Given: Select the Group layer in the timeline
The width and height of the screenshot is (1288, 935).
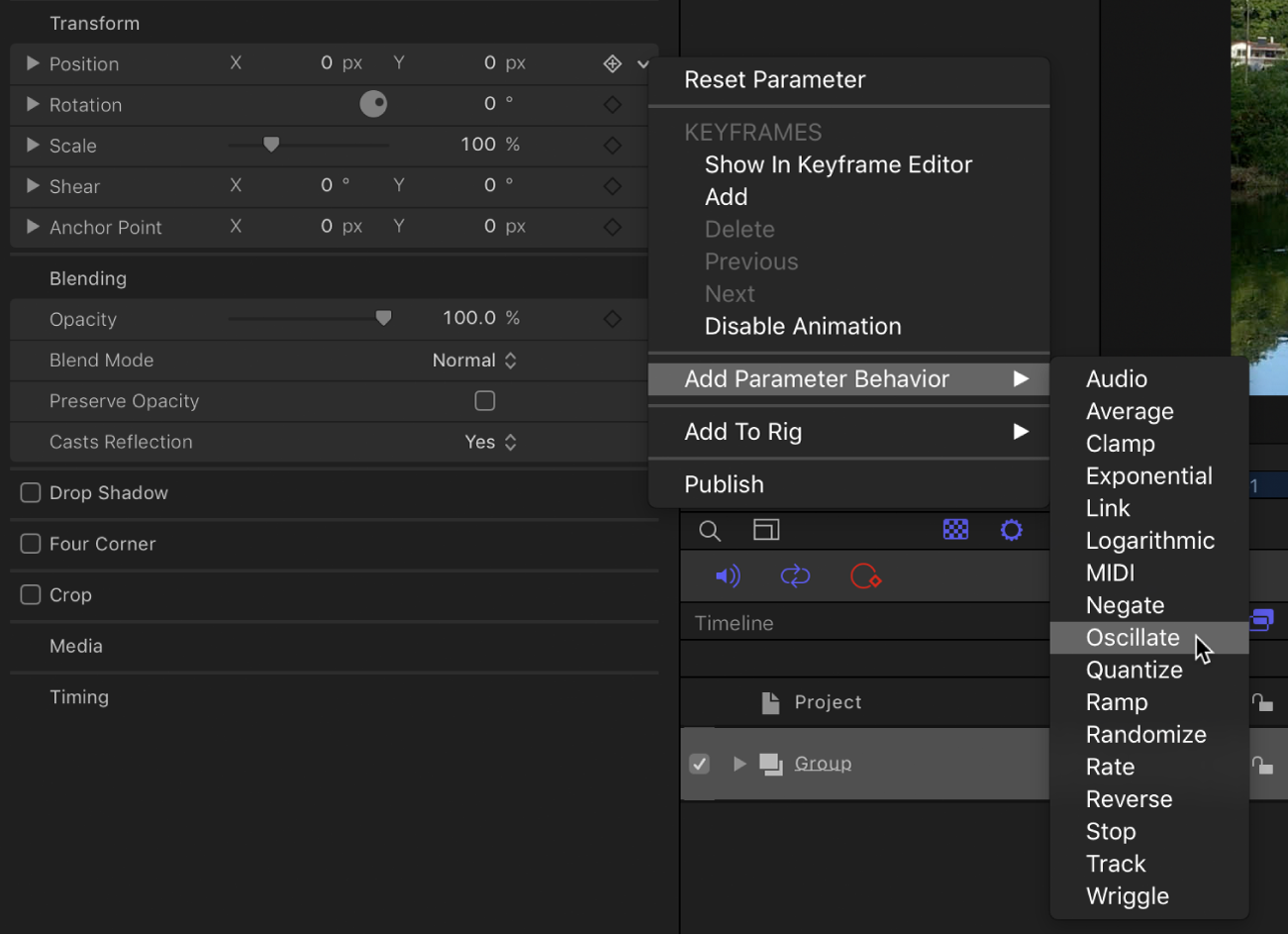Looking at the screenshot, I should 823,763.
